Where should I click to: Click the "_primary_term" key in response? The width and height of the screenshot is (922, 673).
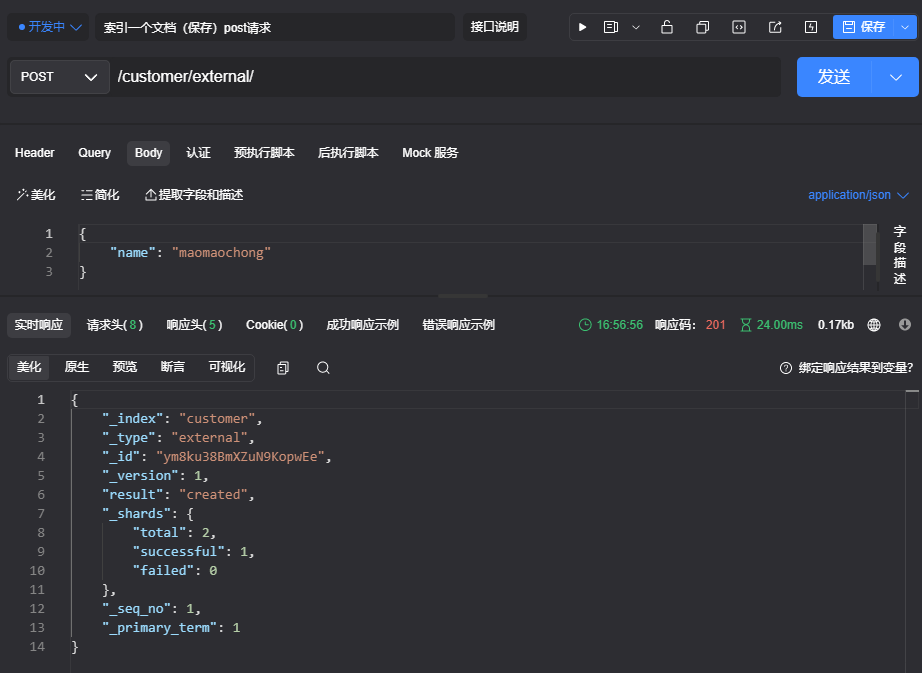pyautogui.click(x=159, y=628)
